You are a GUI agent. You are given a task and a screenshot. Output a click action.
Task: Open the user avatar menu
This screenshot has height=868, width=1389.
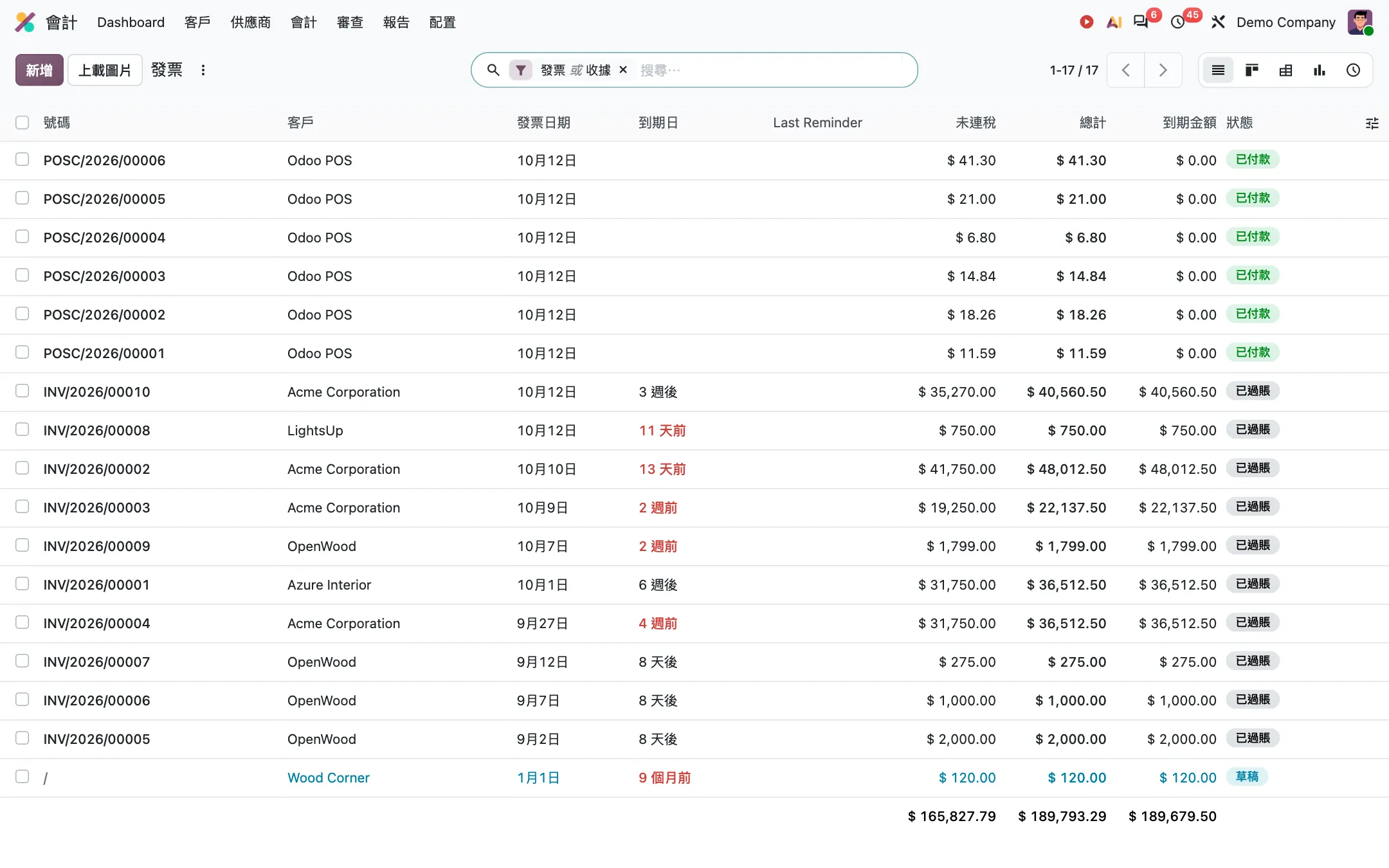1360,23
